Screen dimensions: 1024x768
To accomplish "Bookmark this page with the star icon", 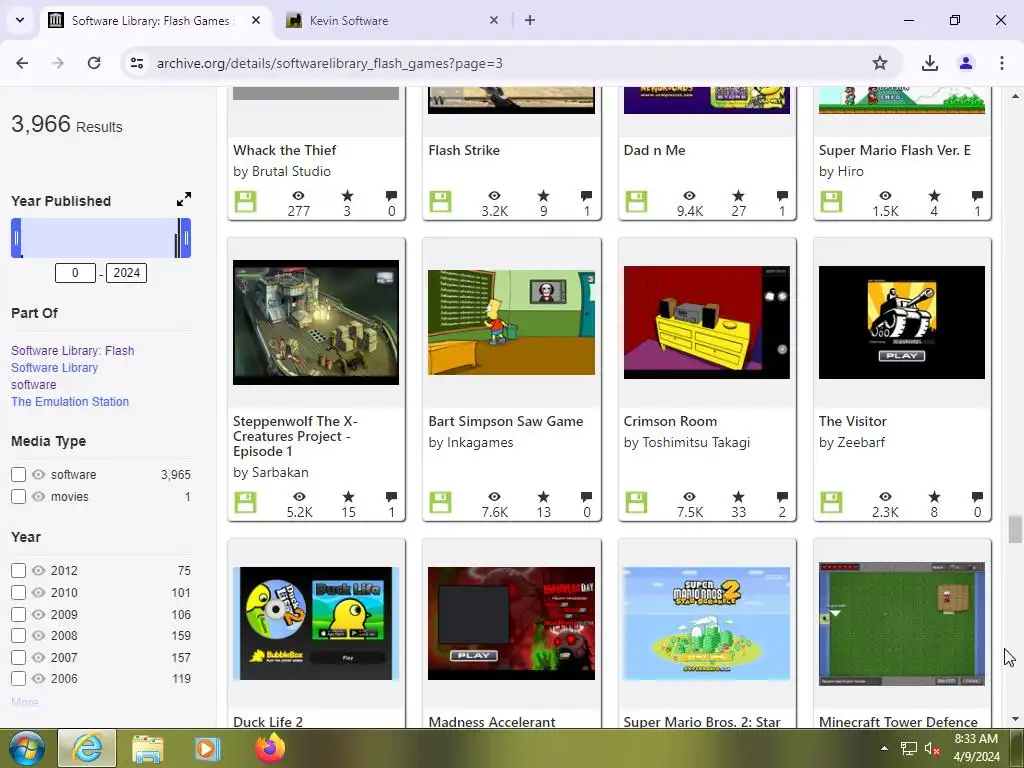I will 880,63.
